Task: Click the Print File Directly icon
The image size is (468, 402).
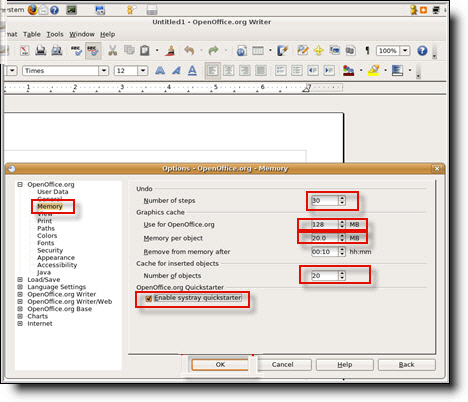Action: tap(41, 51)
